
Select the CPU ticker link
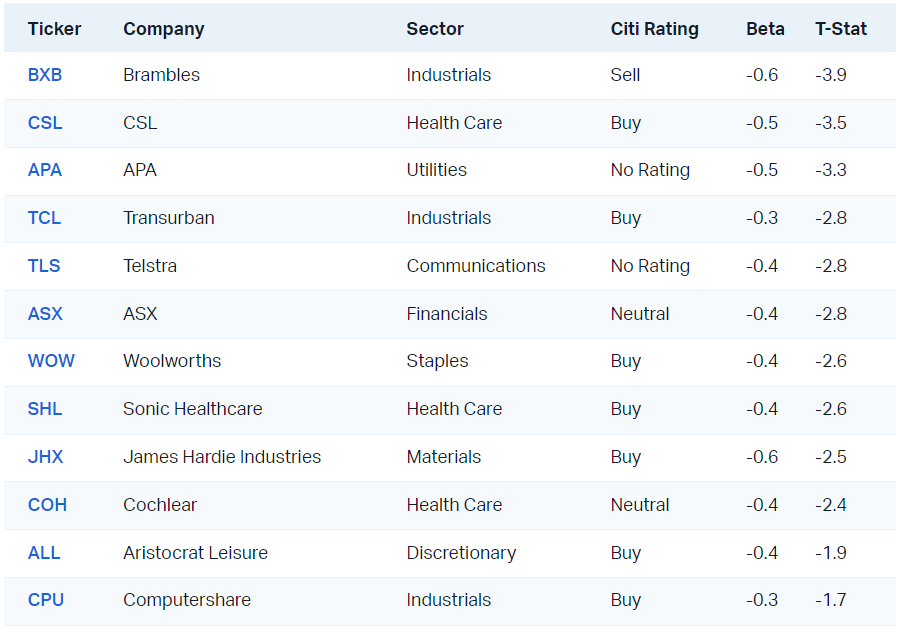(x=46, y=600)
